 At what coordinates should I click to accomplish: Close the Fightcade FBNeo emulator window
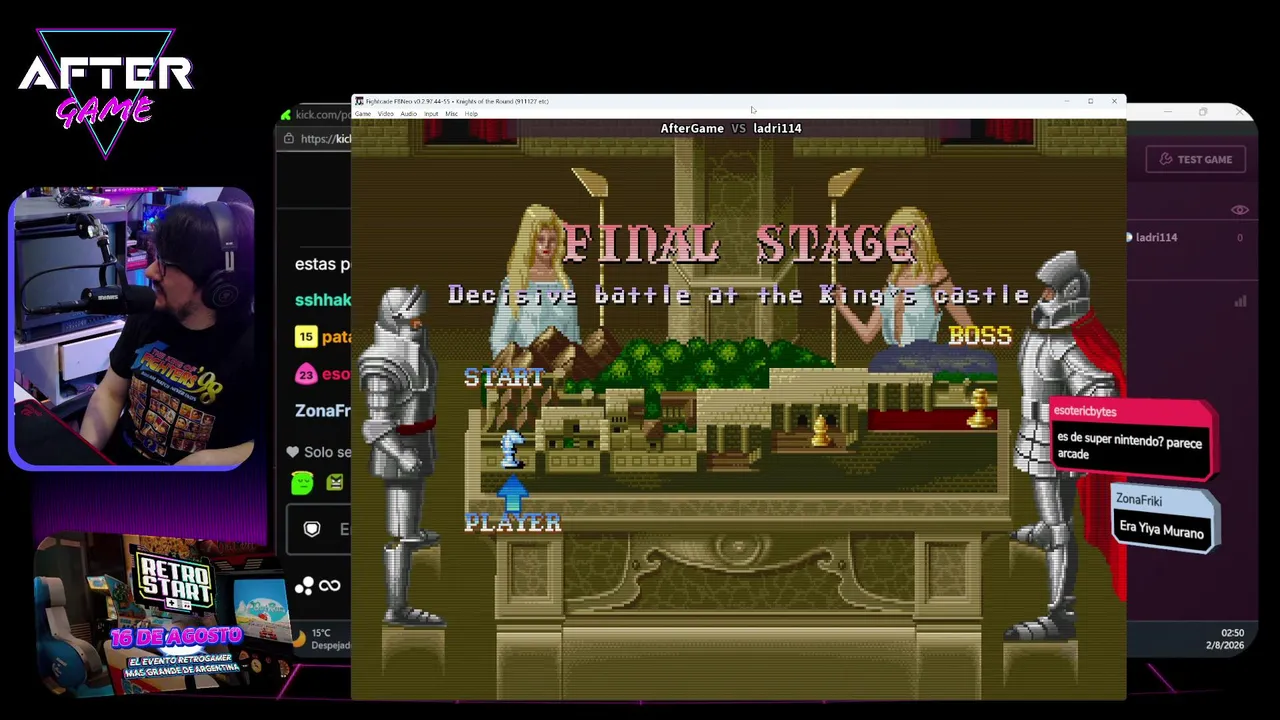[x=1114, y=101]
